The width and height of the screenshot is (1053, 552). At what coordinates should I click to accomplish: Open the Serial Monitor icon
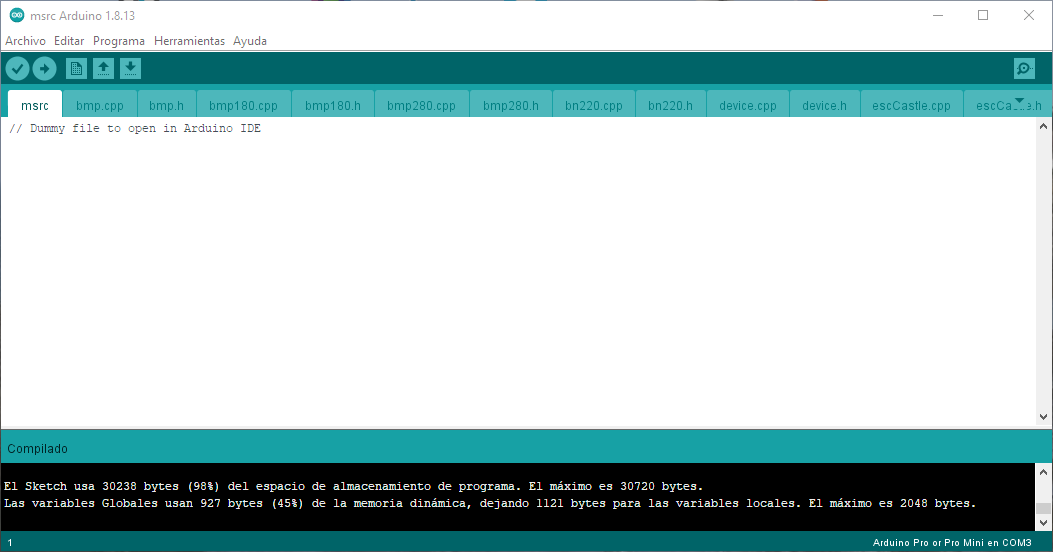(x=1024, y=68)
